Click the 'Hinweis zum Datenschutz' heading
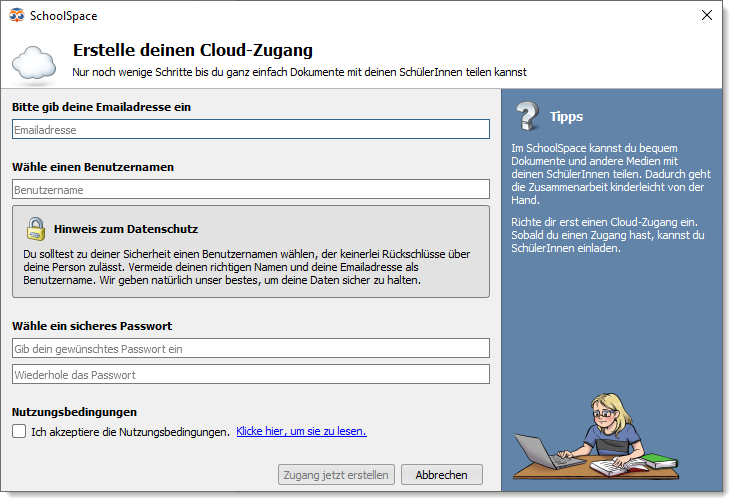This screenshot has width=735, height=504. [126, 229]
